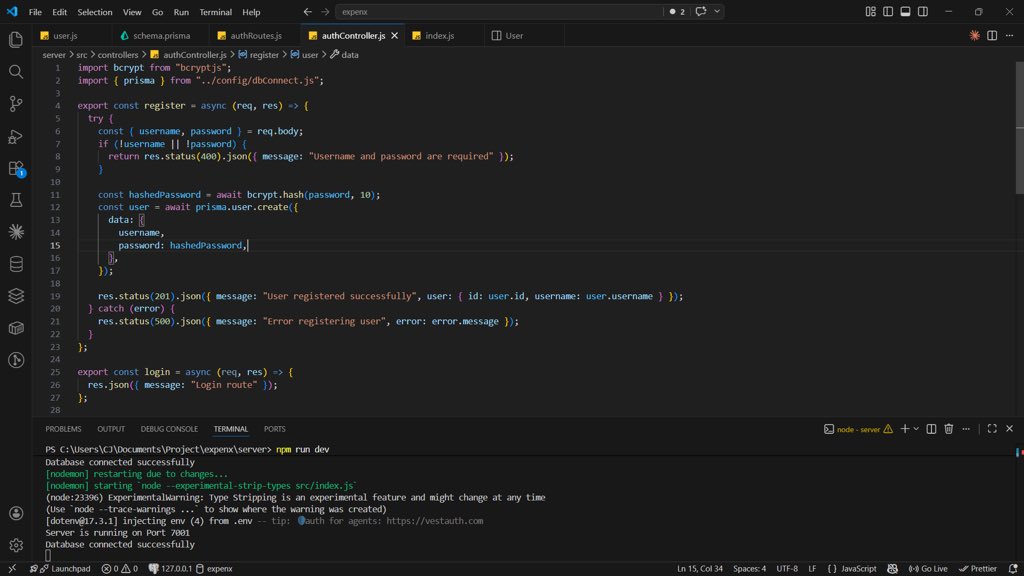Open terminal panel more actions ellipsis

pos(966,429)
